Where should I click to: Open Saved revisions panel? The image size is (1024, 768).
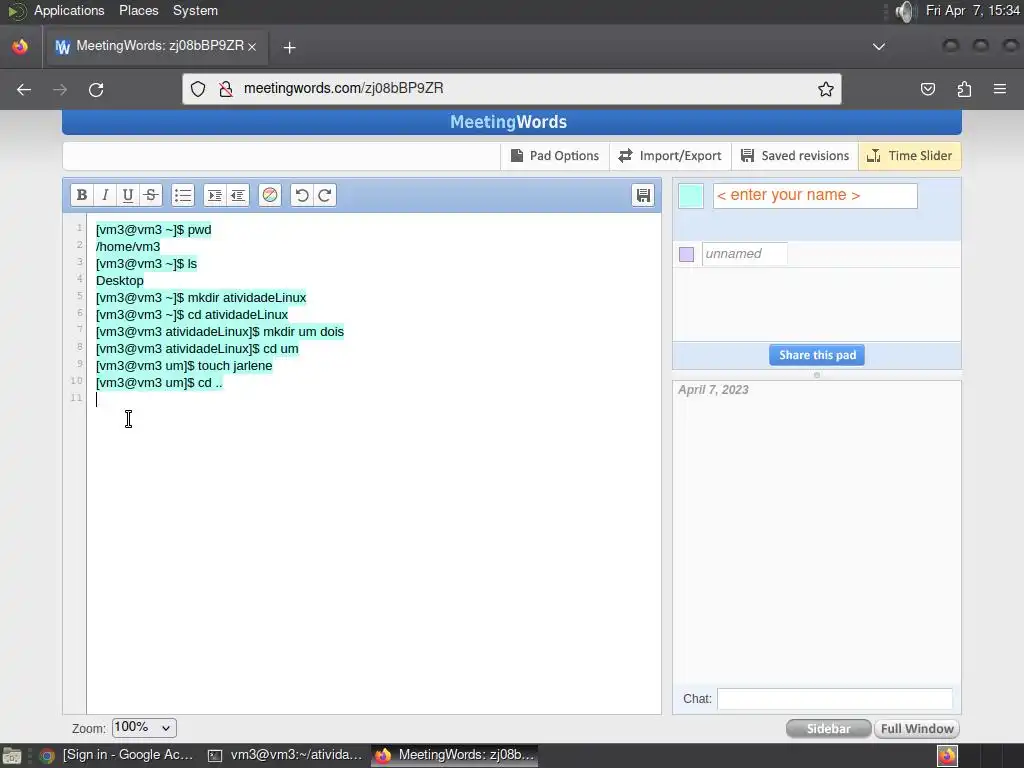(795, 156)
